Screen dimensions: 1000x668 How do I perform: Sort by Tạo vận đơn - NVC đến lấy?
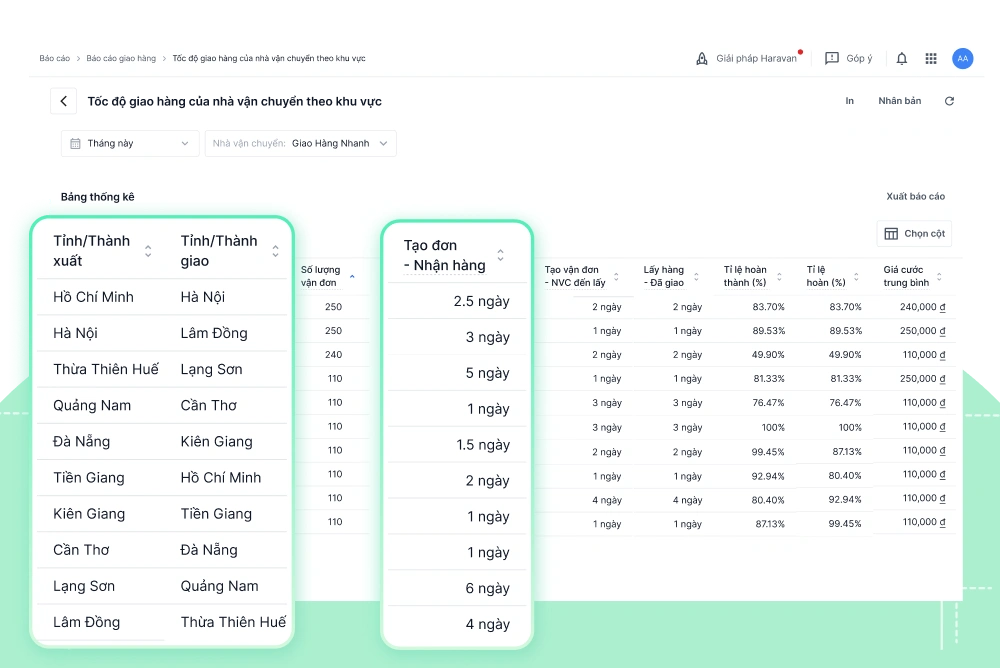(616, 276)
